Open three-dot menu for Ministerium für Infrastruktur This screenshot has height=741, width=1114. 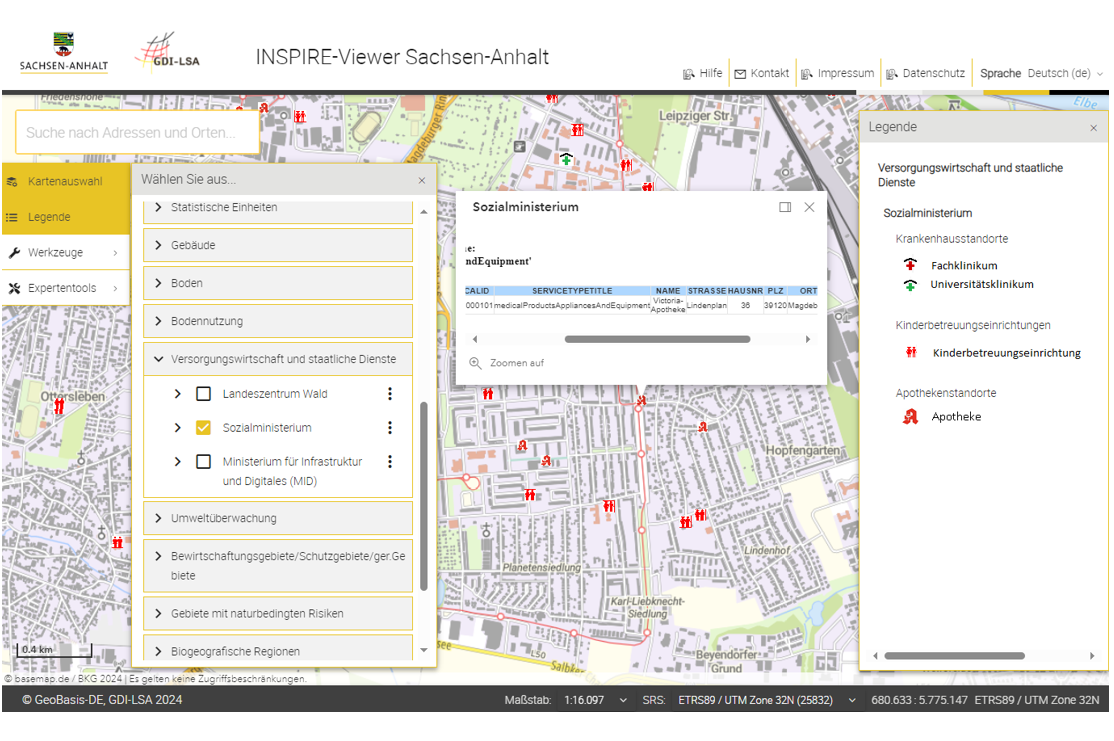pos(390,462)
